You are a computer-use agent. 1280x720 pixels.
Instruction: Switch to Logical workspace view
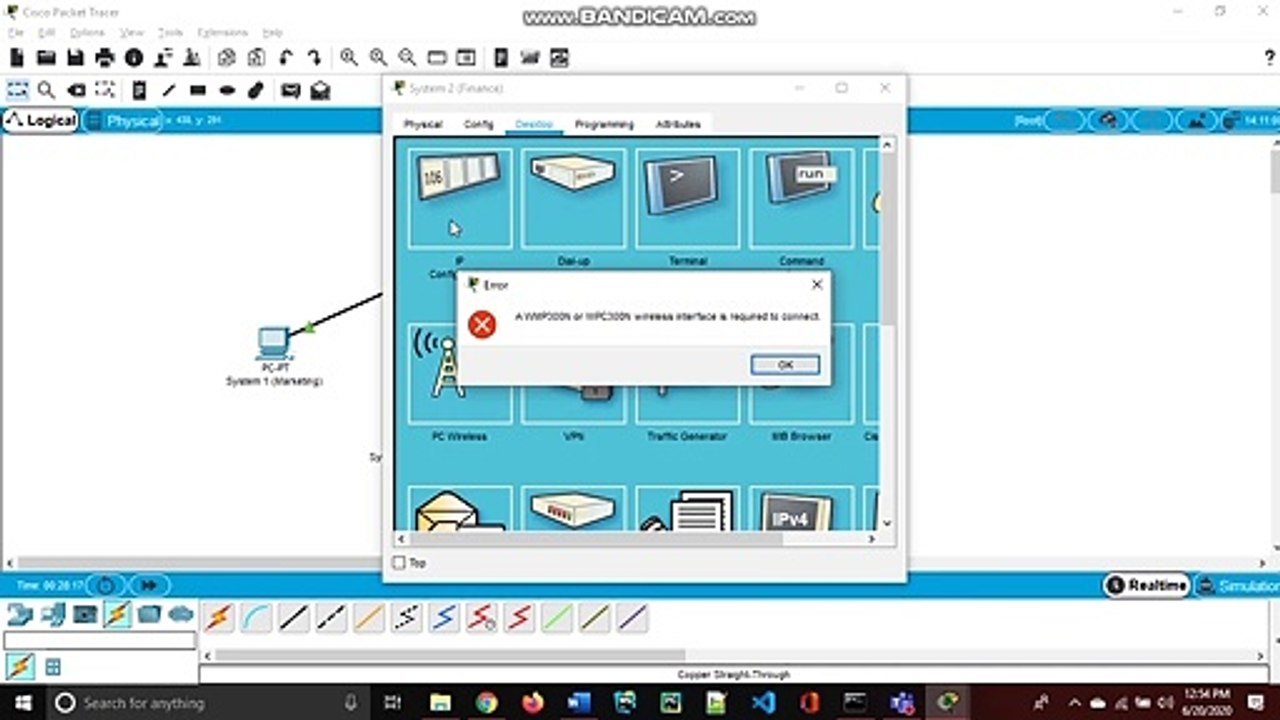click(40, 120)
